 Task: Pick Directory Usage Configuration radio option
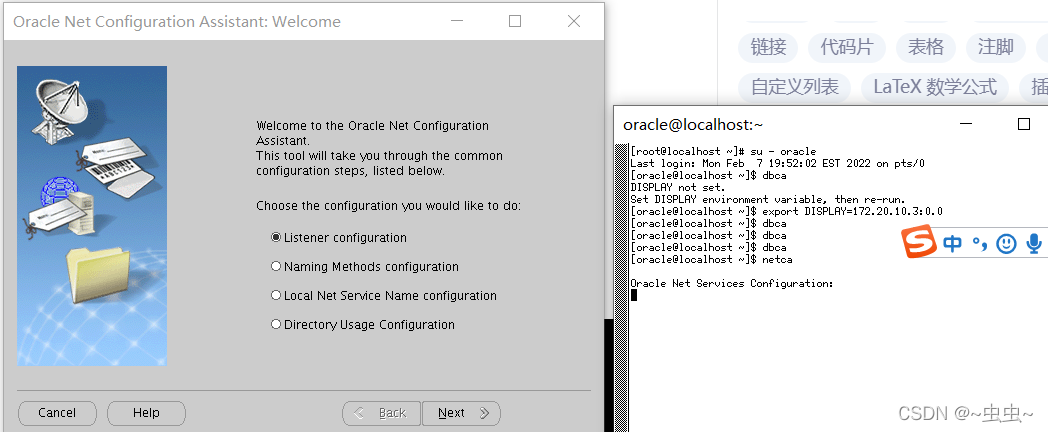tap(276, 325)
